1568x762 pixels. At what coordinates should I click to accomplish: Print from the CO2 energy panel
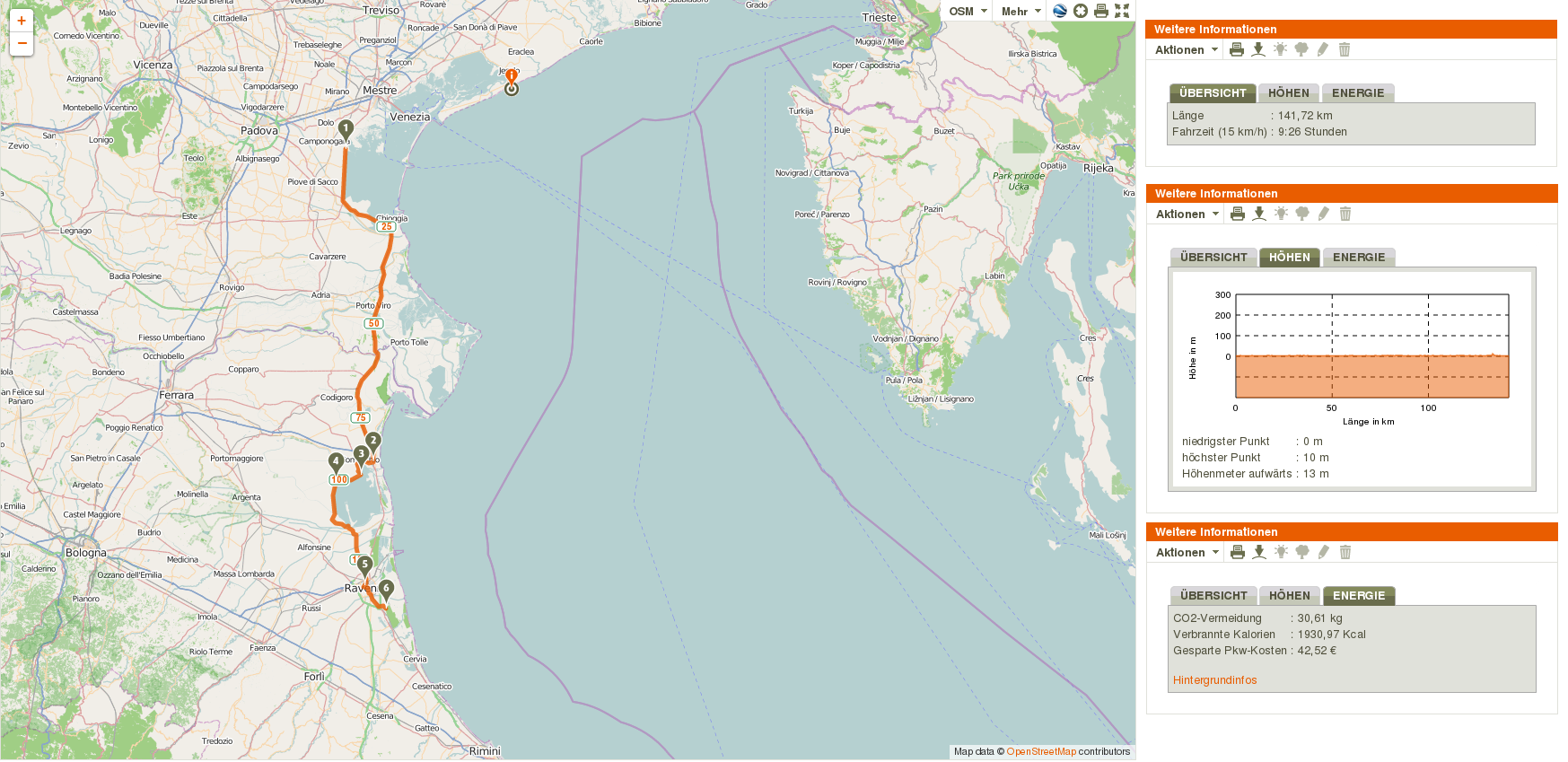(1238, 552)
